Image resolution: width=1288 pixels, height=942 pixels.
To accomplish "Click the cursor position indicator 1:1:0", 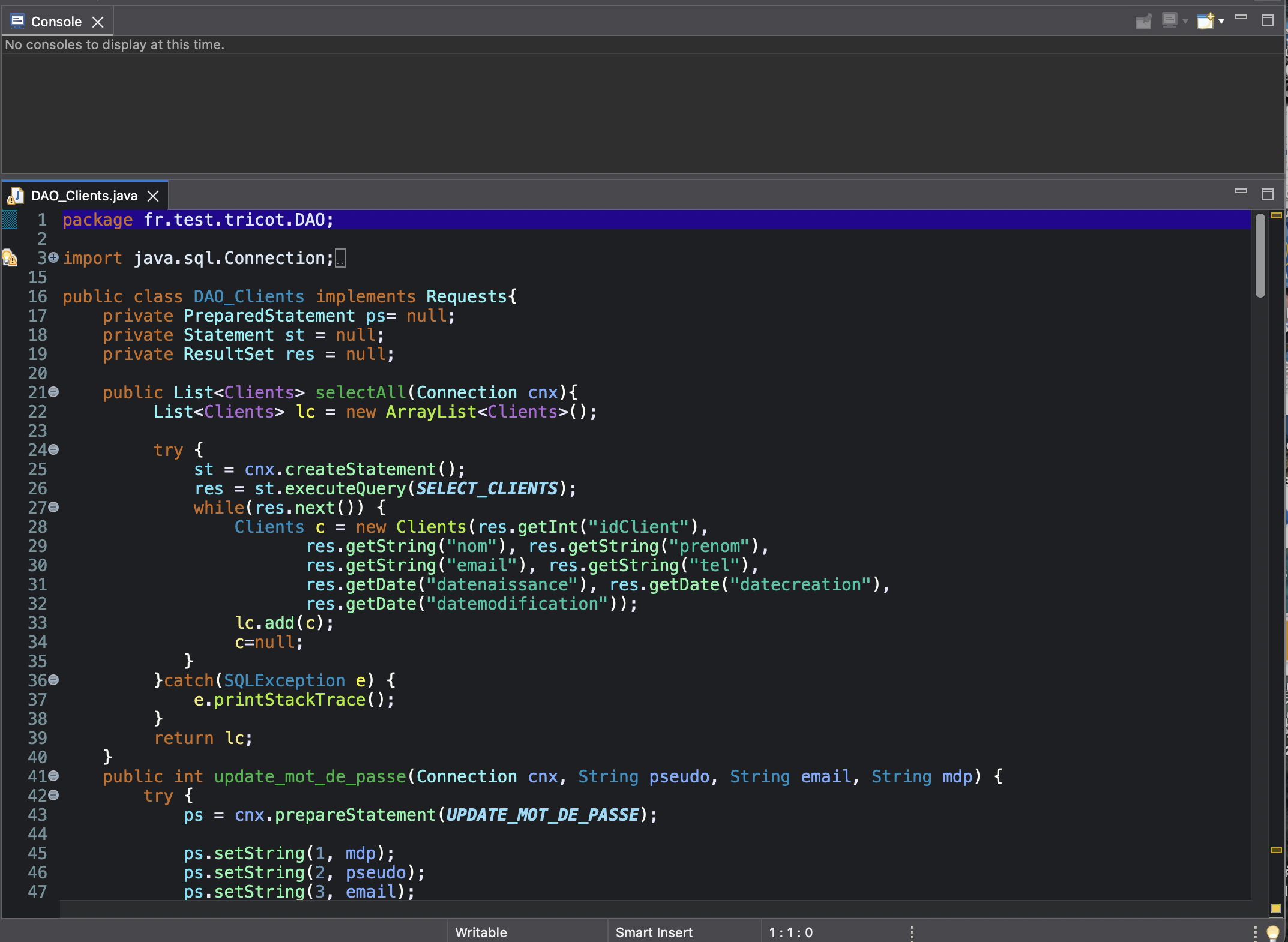I will click(x=790, y=932).
